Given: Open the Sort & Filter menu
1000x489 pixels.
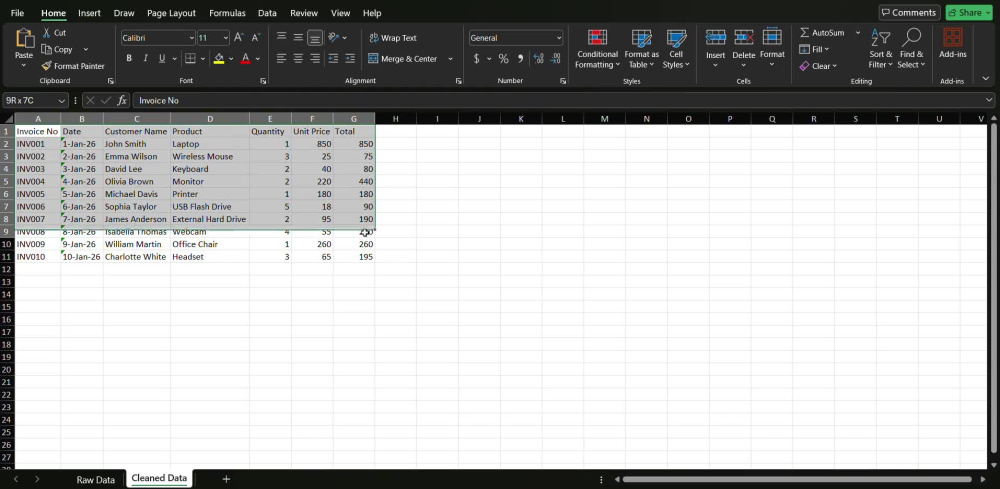Looking at the screenshot, I should pos(881,49).
